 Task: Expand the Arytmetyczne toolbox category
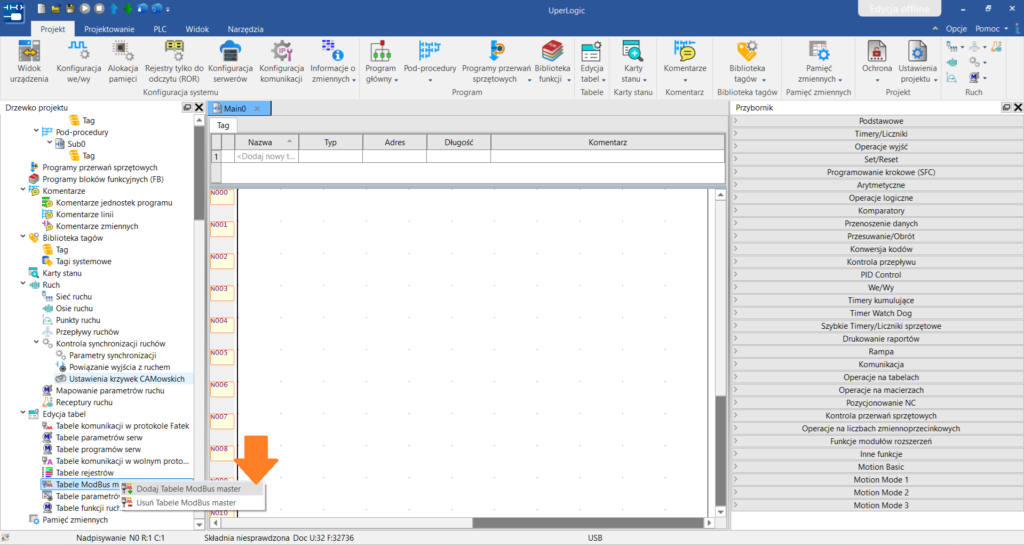(x=876, y=185)
